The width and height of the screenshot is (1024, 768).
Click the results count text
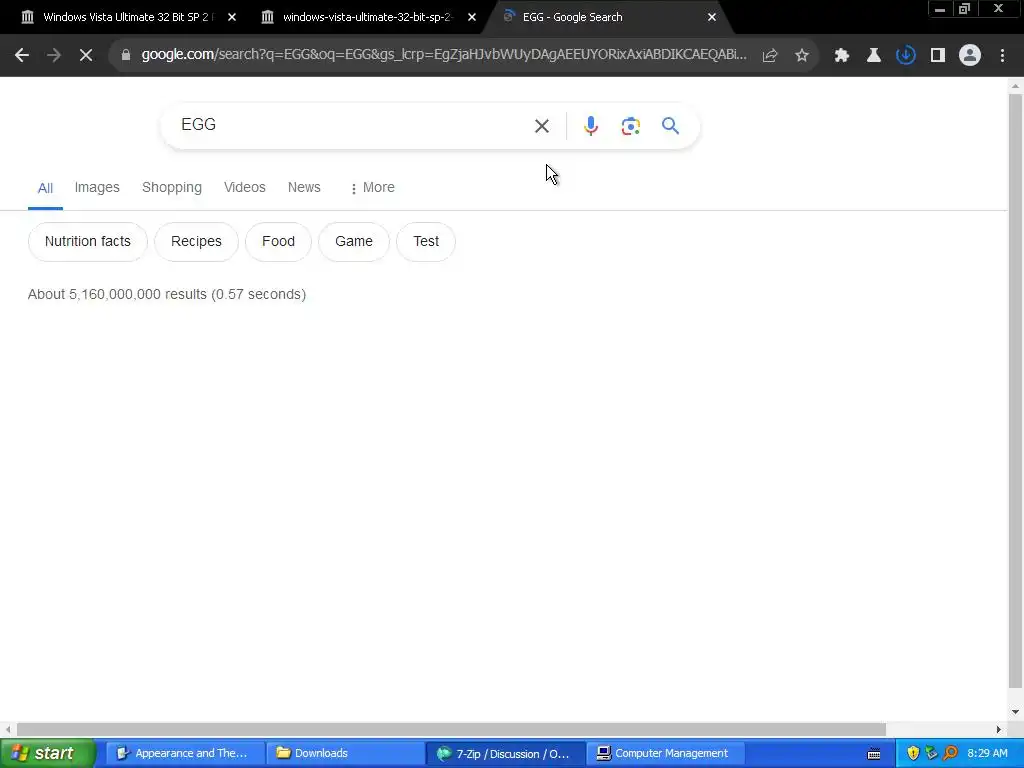coord(167,295)
